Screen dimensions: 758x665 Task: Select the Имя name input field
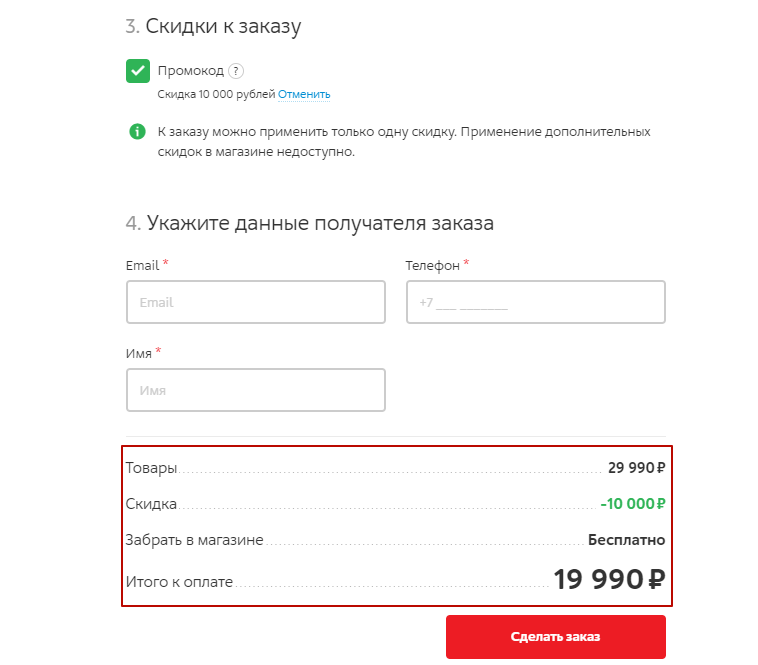point(255,390)
